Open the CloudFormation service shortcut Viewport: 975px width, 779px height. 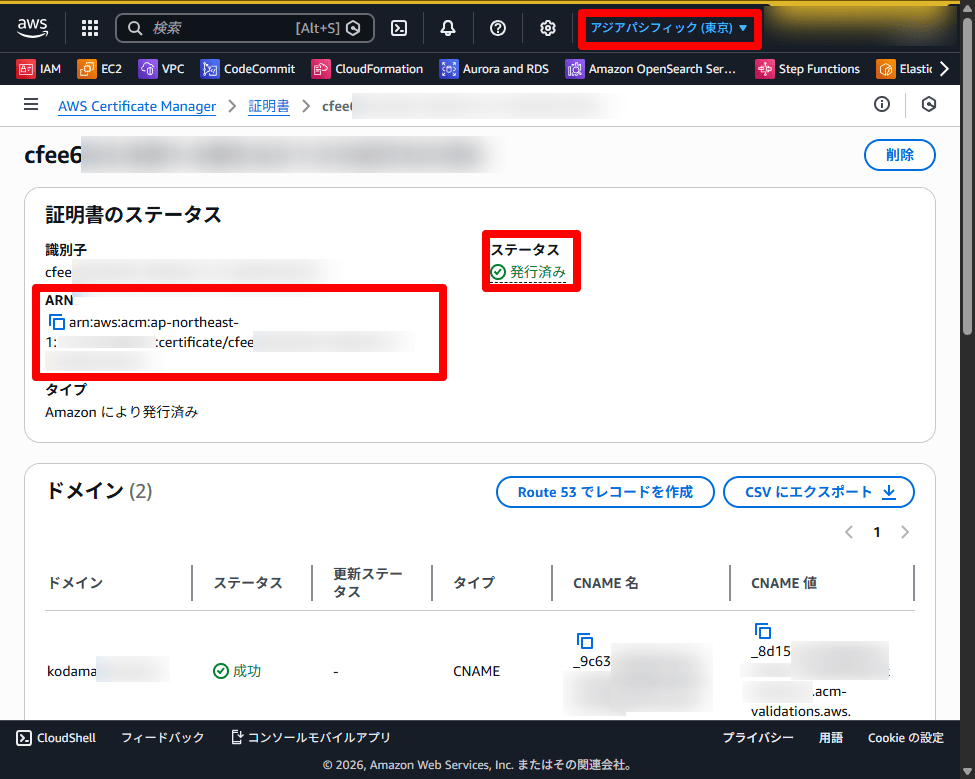tap(367, 69)
